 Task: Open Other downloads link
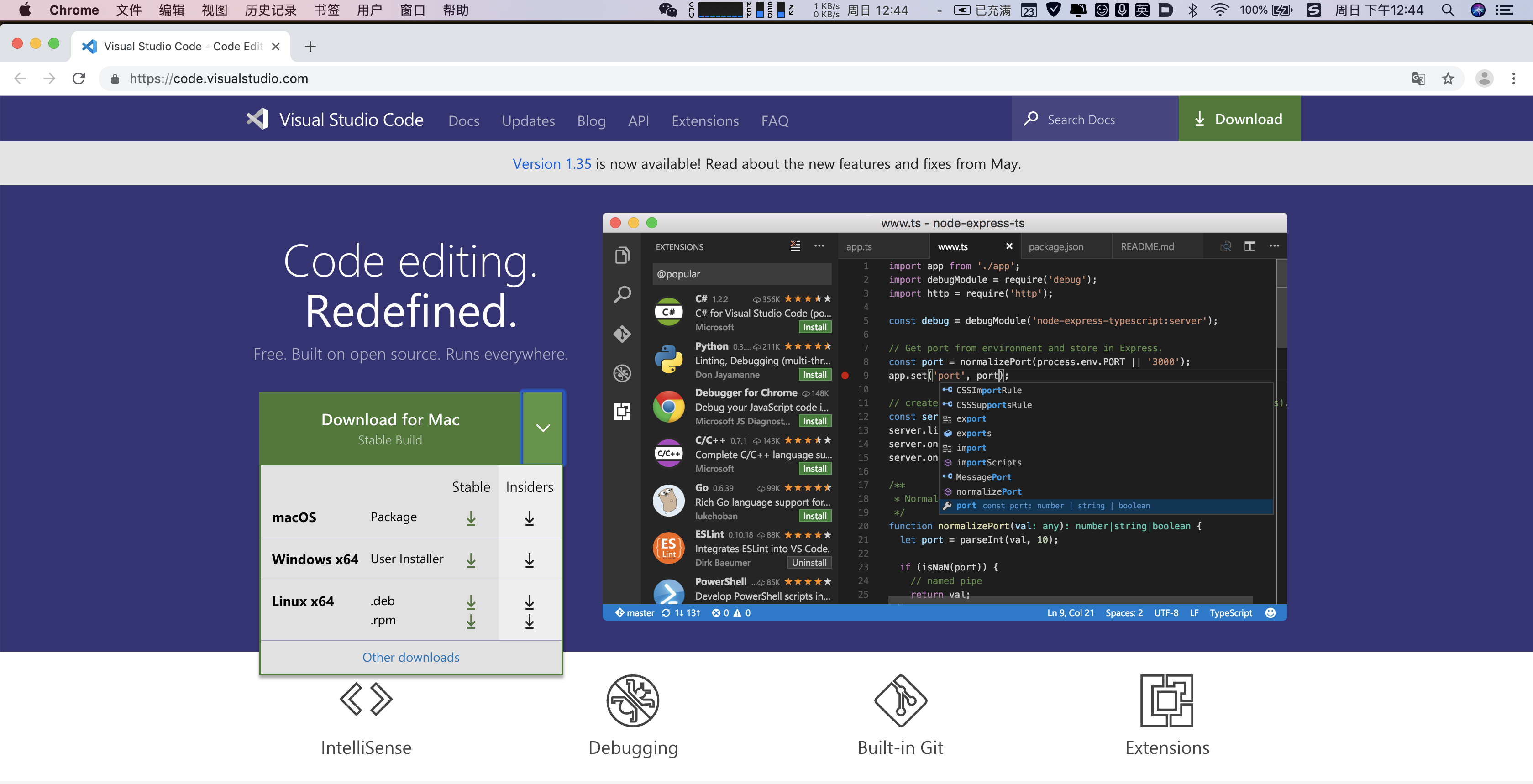[x=410, y=657]
